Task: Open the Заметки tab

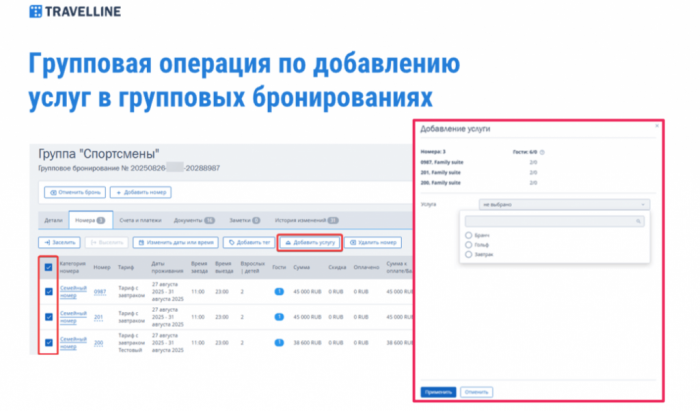Action: pos(245,220)
